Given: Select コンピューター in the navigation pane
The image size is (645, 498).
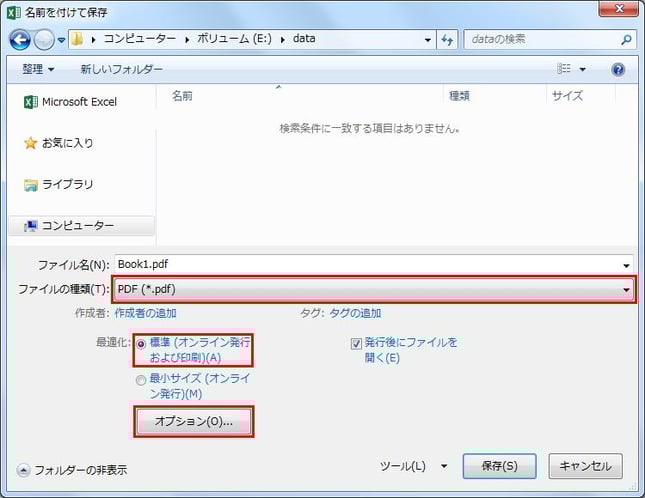Looking at the screenshot, I should click(x=81, y=226).
